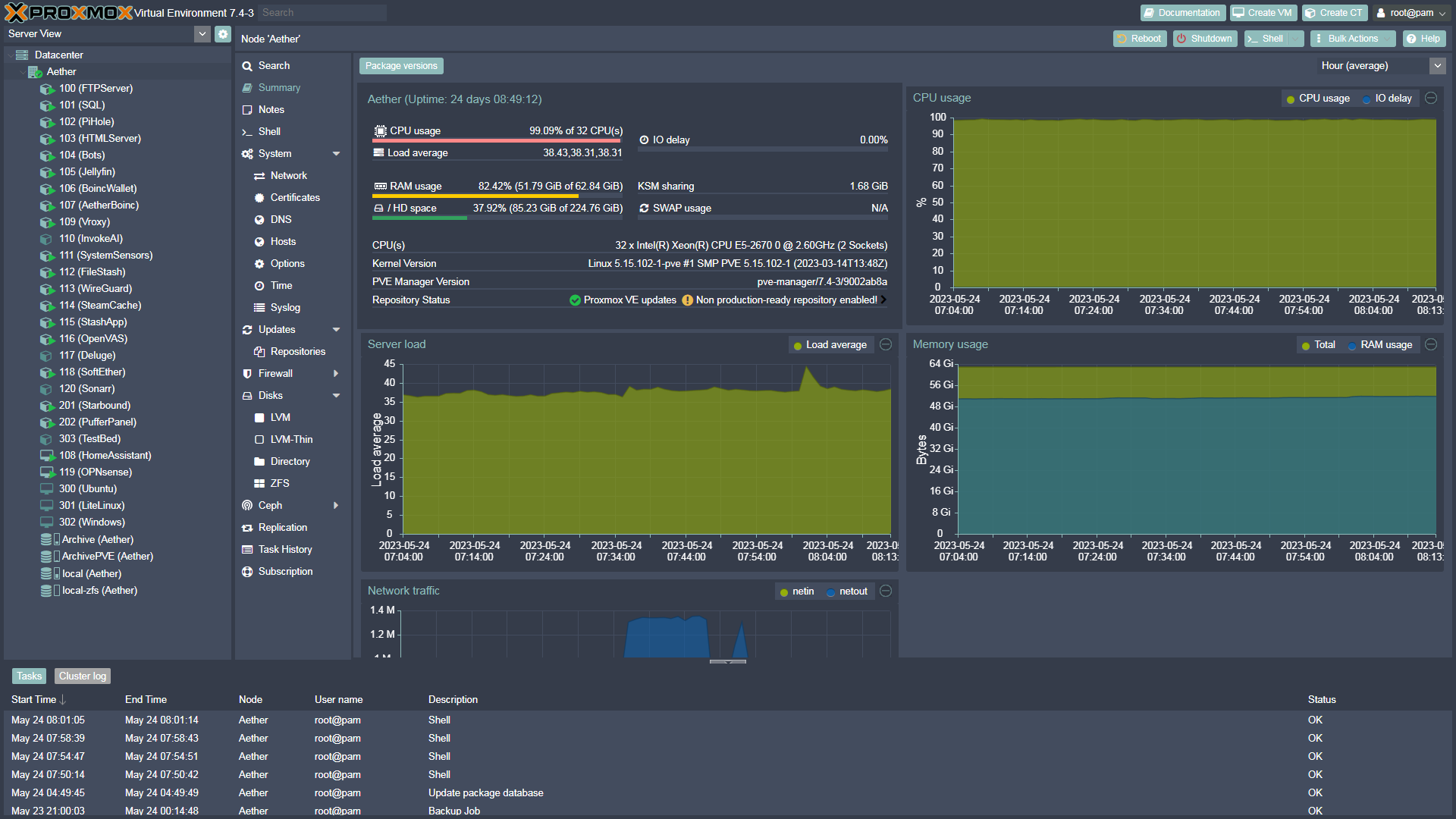Open the ZFS disks page
This screenshot has height=819, width=1456.
coord(279,484)
